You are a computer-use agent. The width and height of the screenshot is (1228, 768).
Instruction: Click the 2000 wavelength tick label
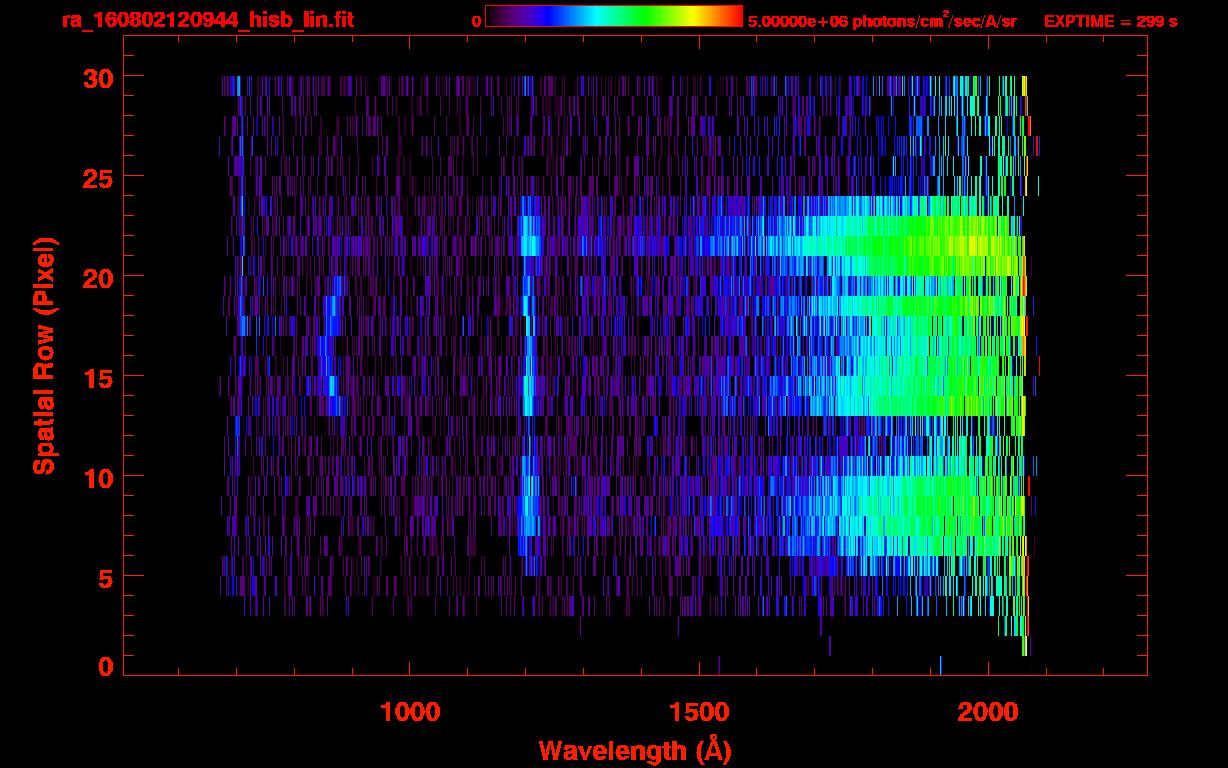click(x=989, y=712)
